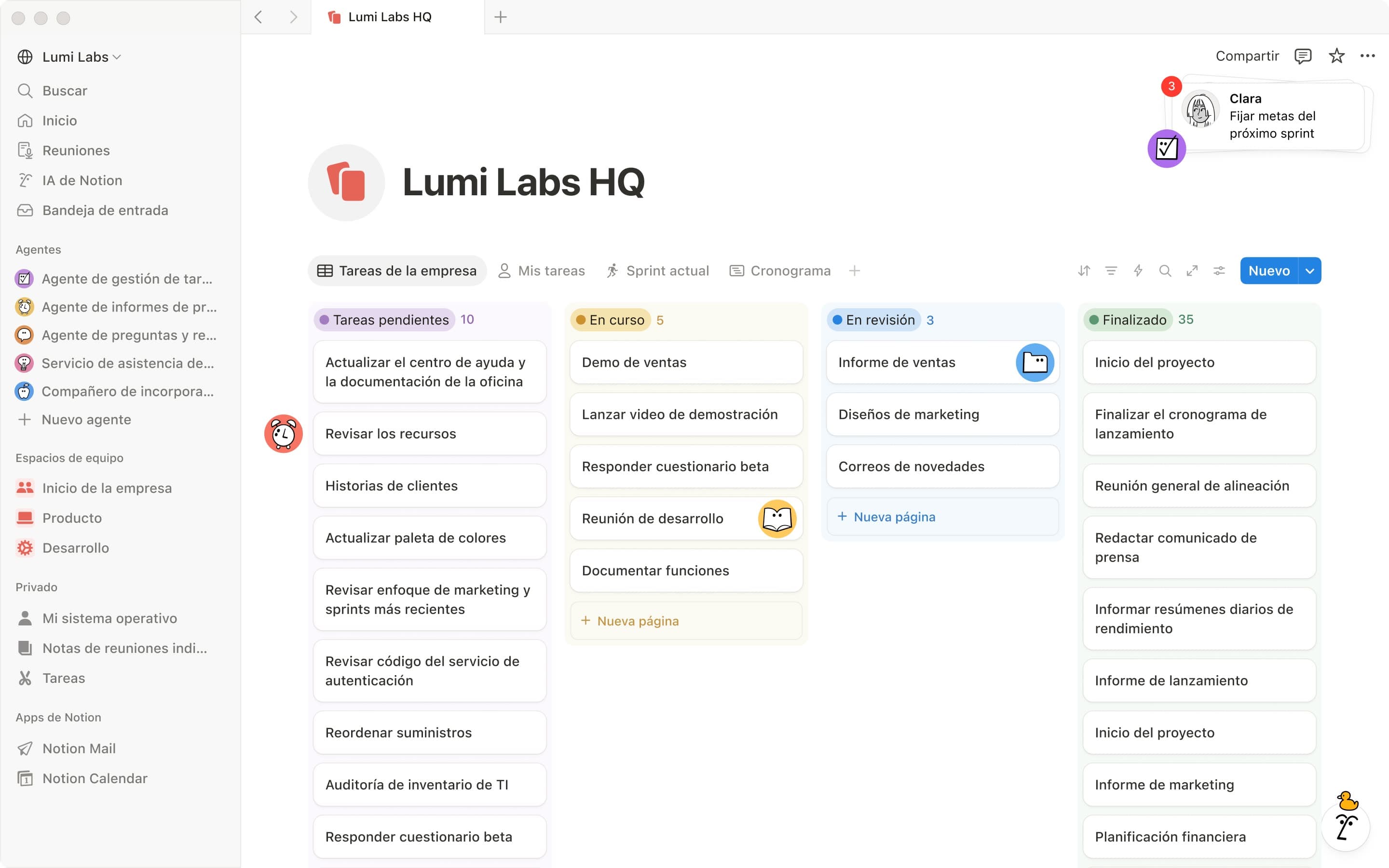Image resolution: width=1389 pixels, height=868 pixels.
Task: Open the filter icon in view toolbar
Action: [1111, 271]
